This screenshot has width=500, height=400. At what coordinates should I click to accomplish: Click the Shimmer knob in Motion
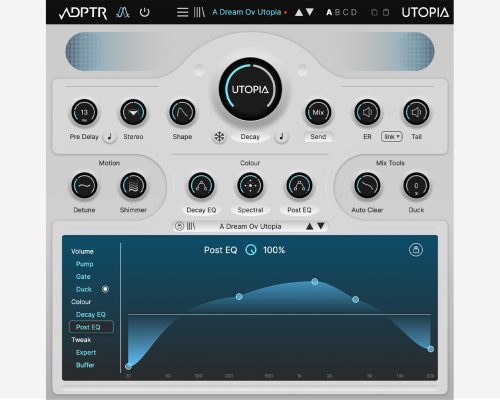(133, 186)
